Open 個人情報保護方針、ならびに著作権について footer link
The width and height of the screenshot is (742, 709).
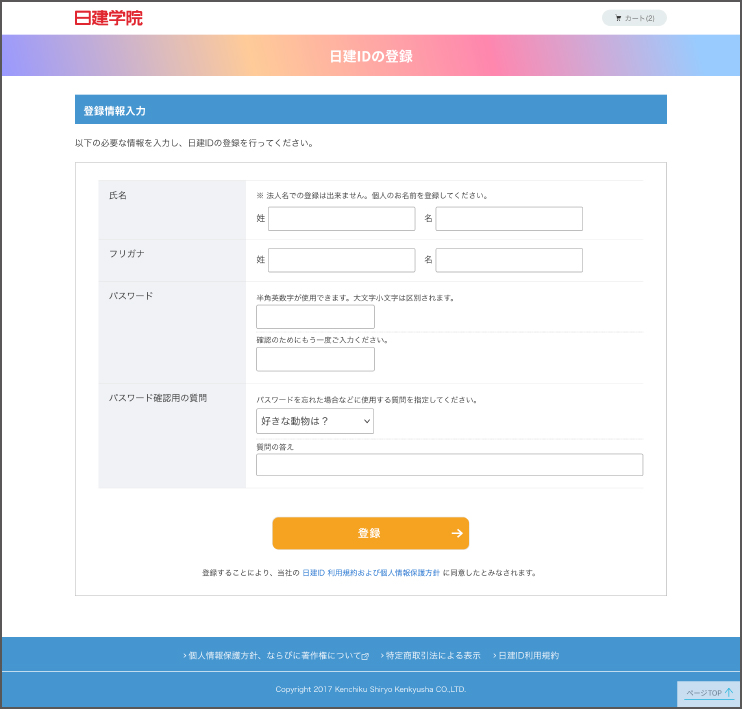click(276, 656)
